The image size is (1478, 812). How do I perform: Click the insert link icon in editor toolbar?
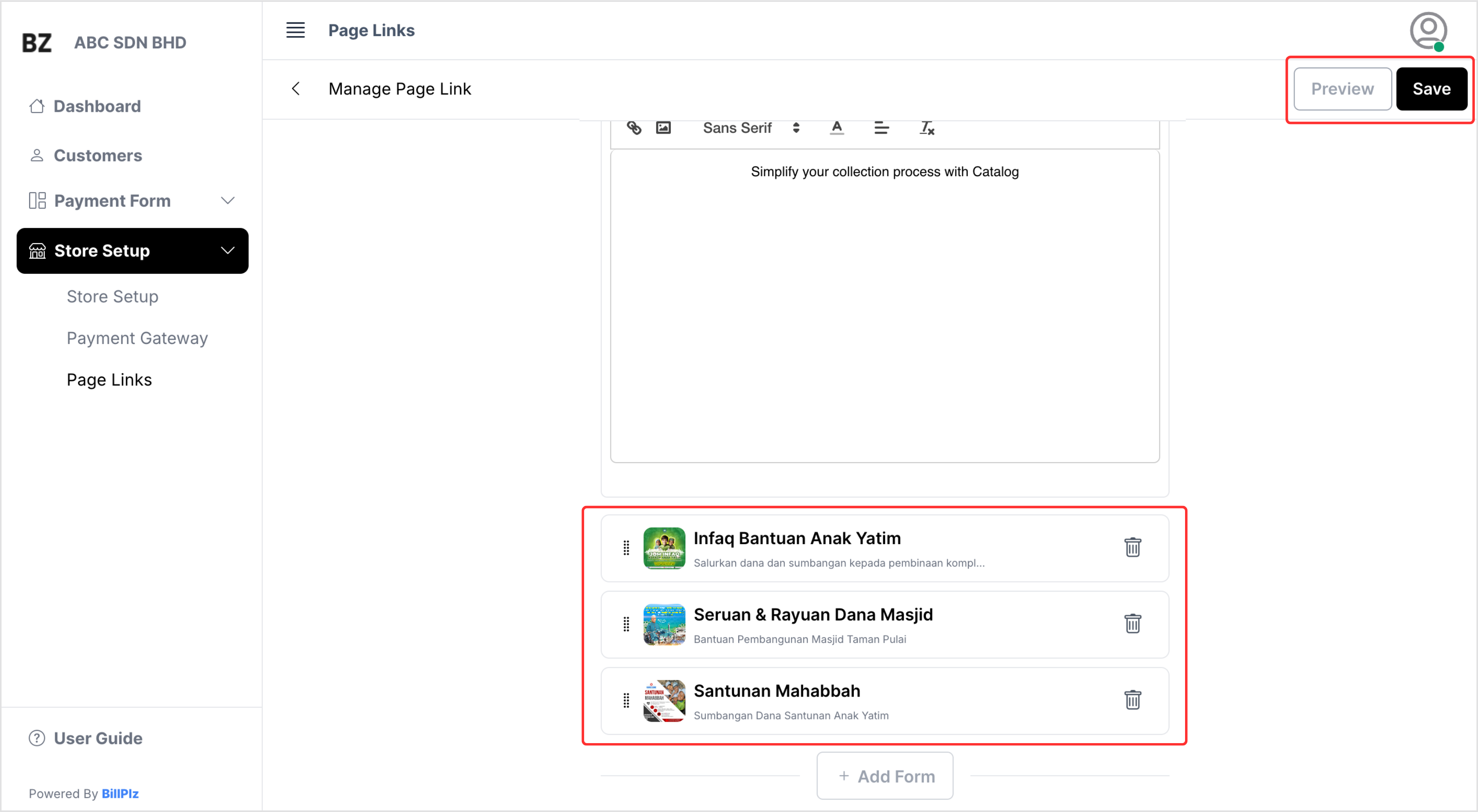pos(633,128)
